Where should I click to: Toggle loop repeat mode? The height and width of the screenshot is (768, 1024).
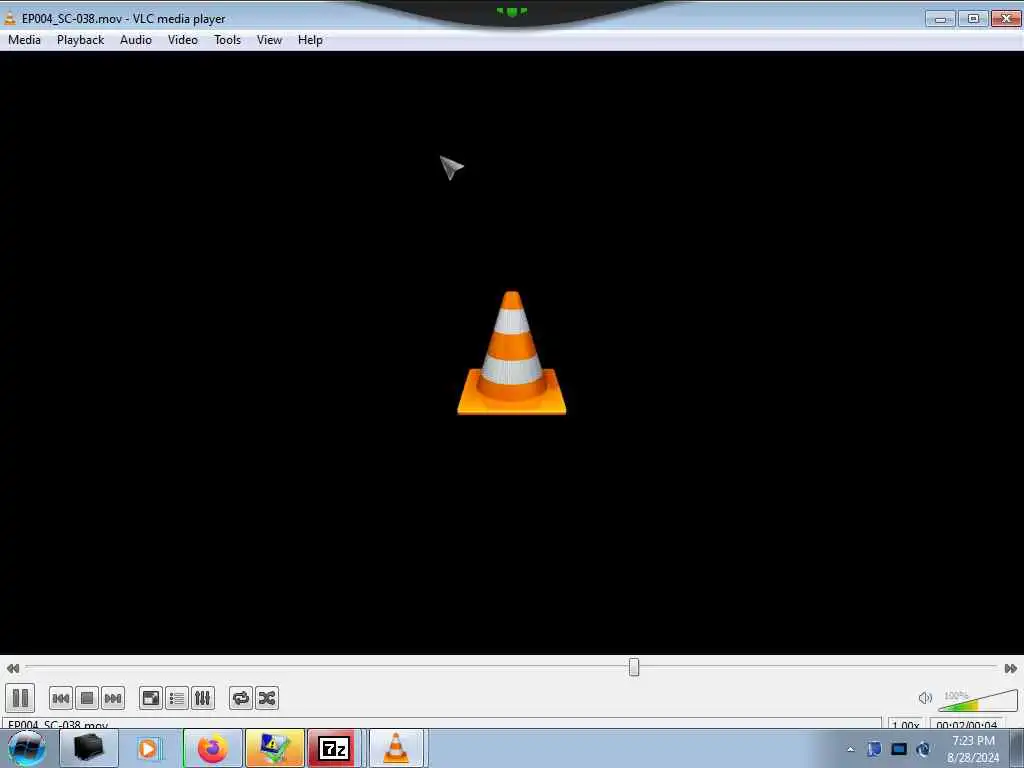241,698
